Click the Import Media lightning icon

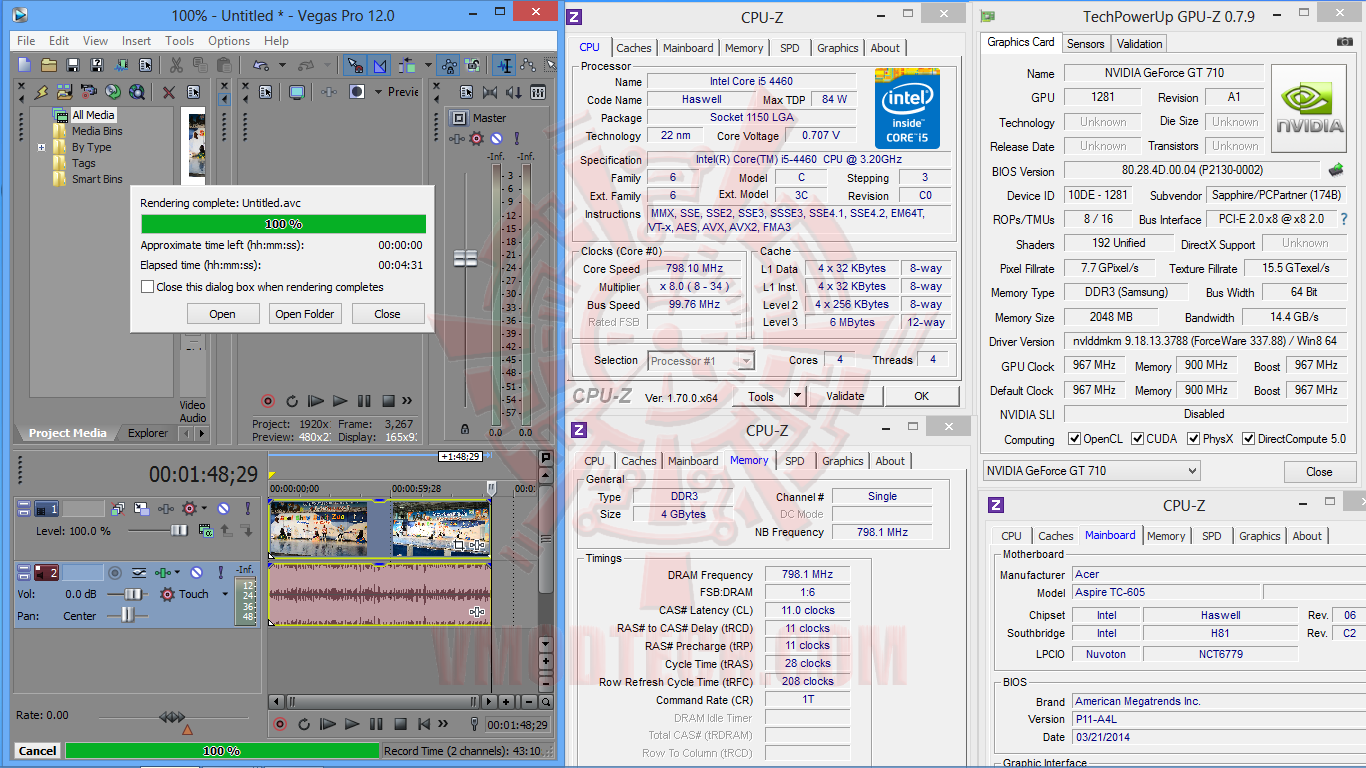pos(40,92)
